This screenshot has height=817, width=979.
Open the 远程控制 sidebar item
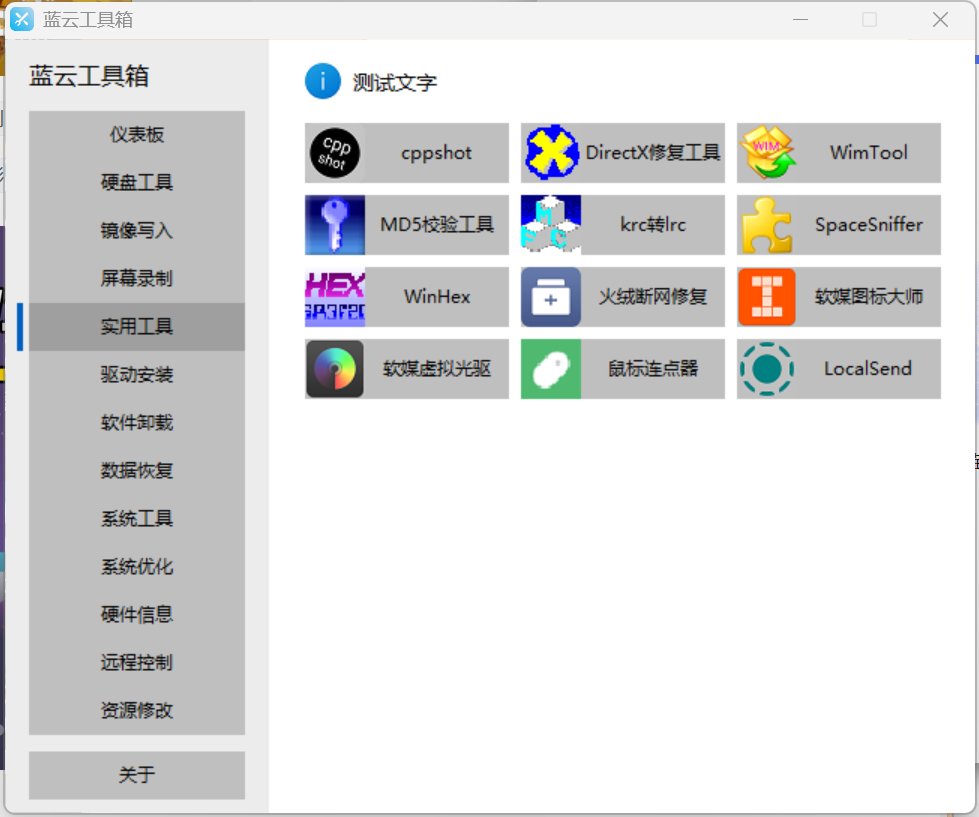137,663
